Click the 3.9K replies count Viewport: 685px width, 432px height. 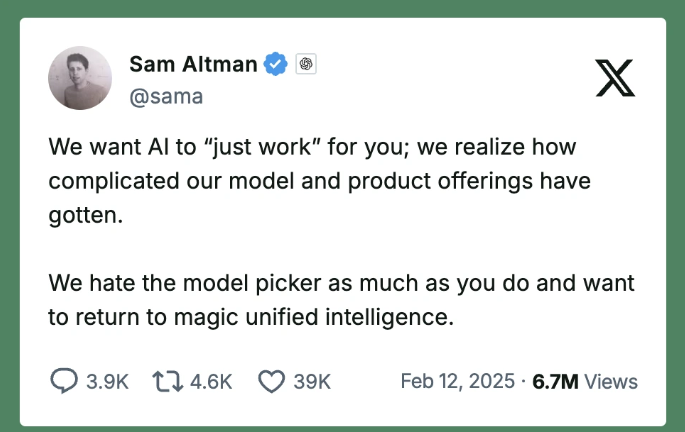(x=108, y=381)
